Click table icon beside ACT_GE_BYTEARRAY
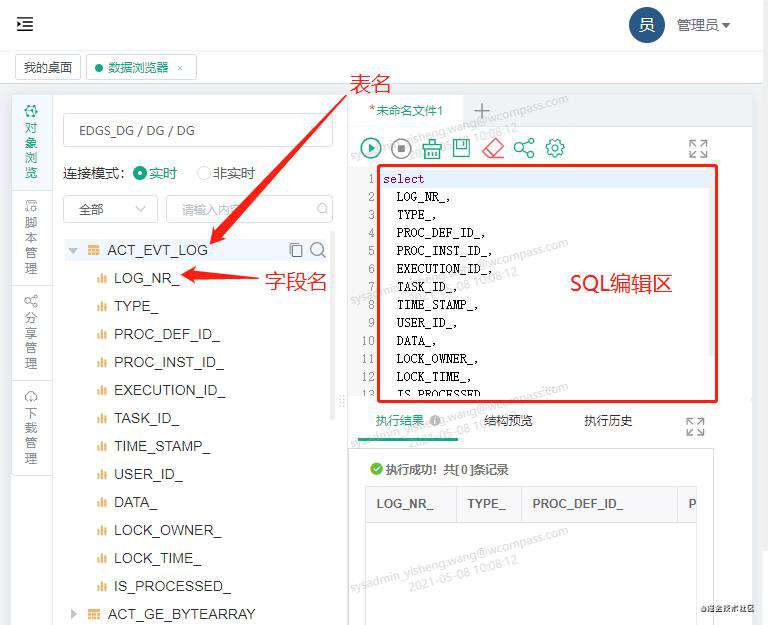Image resolution: width=768 pixels, height=625 pixels. (94, 614)
